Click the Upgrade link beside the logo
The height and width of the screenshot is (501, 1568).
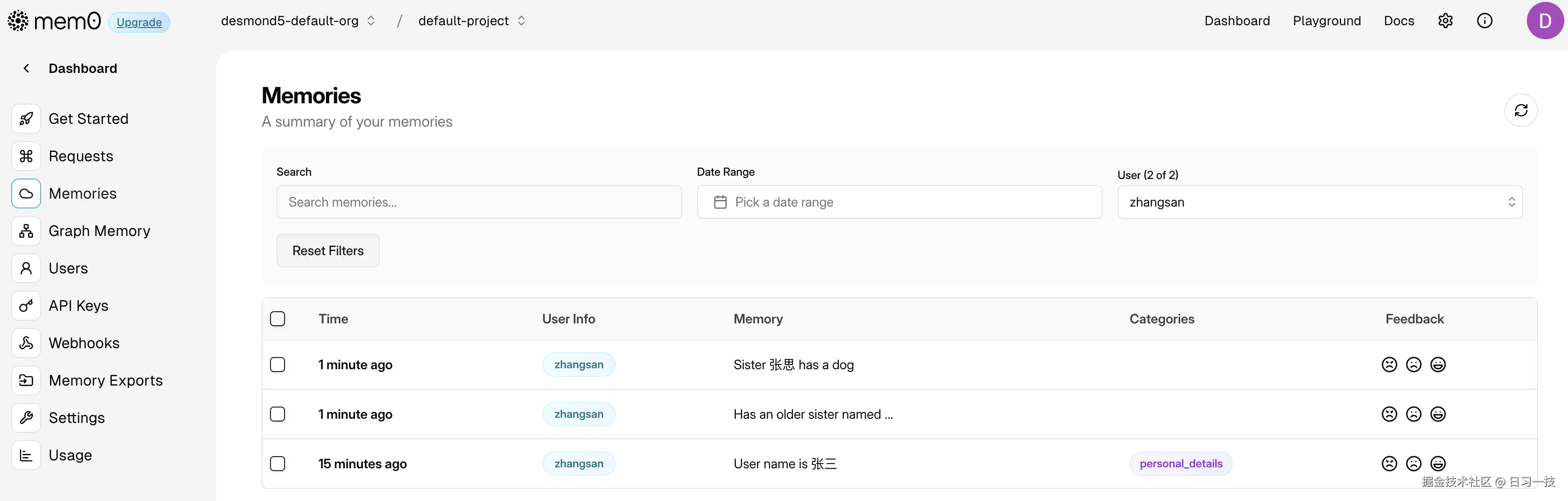point(139,22)
